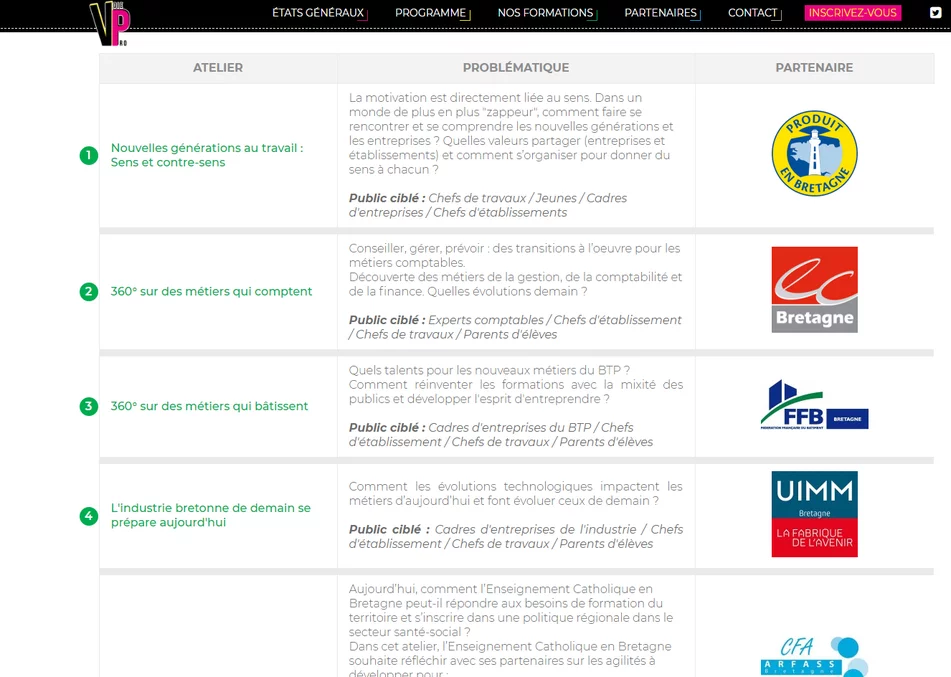Go to Nos Formations menu

click(545, 13)
